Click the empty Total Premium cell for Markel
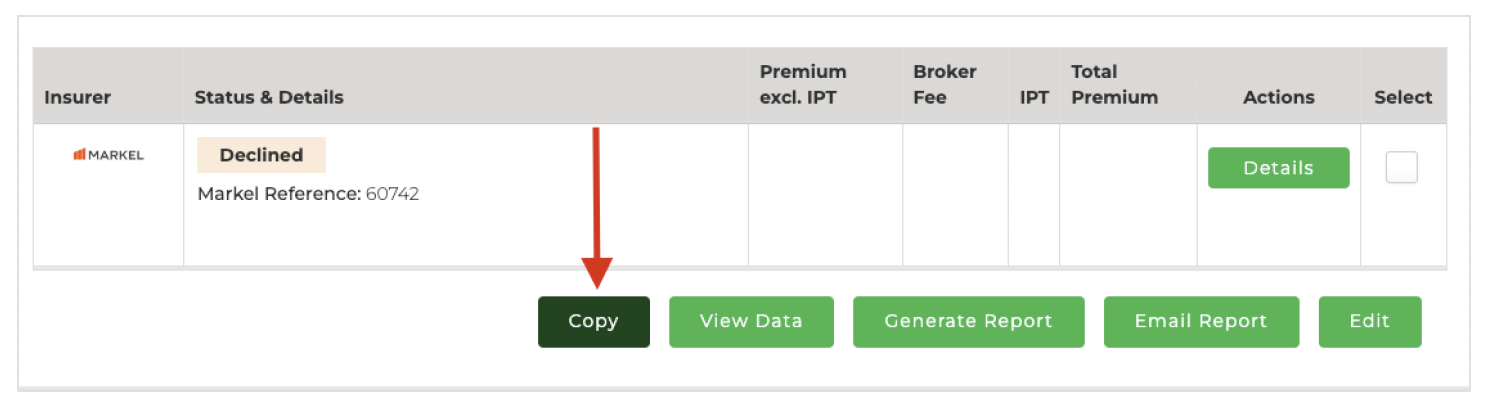This screenshot has width=1490, height=408. click(x=1127, y=195)
